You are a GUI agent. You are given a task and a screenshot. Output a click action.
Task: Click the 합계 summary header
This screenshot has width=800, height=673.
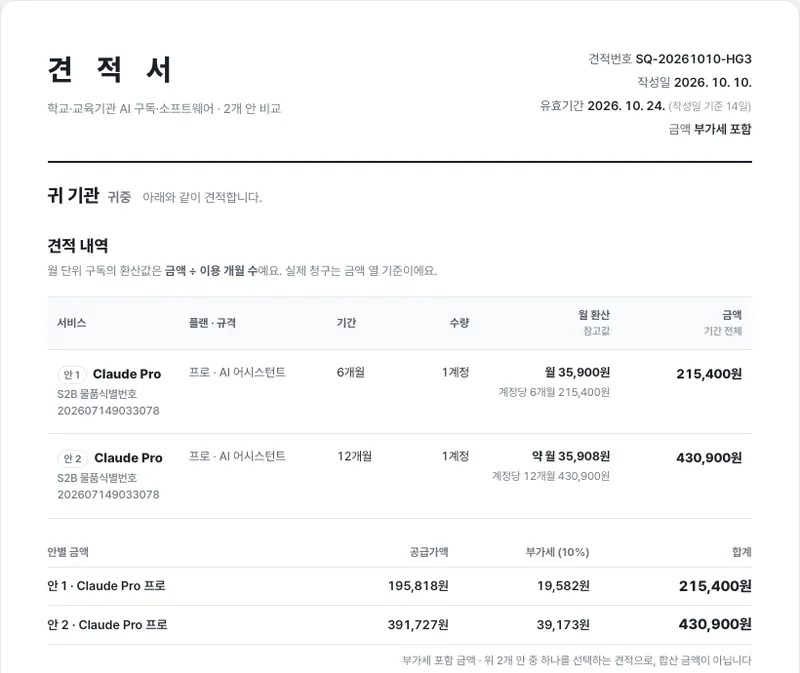click(742, 552)
